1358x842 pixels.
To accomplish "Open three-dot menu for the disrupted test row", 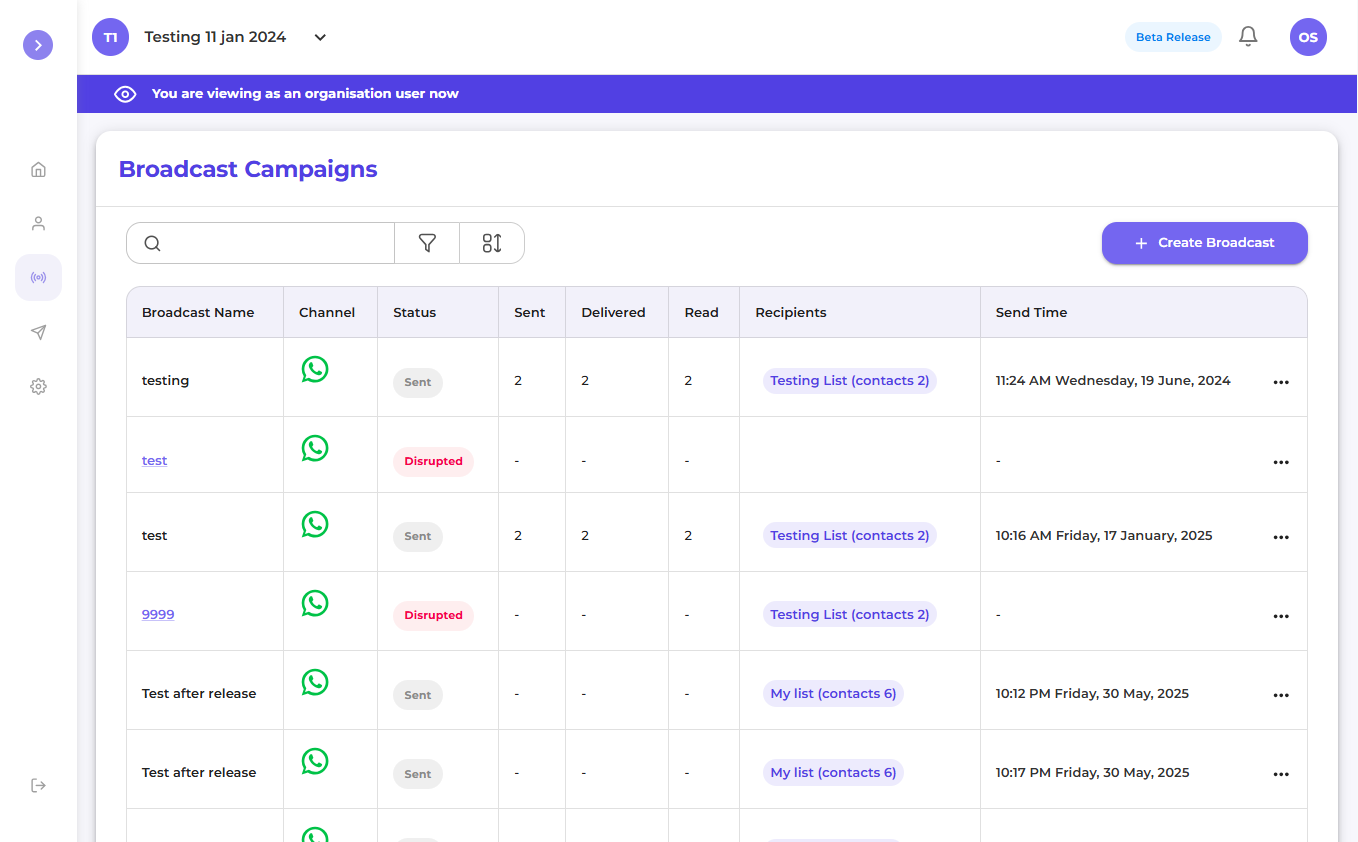I will pyautogui.click(x=1281, y=462).
